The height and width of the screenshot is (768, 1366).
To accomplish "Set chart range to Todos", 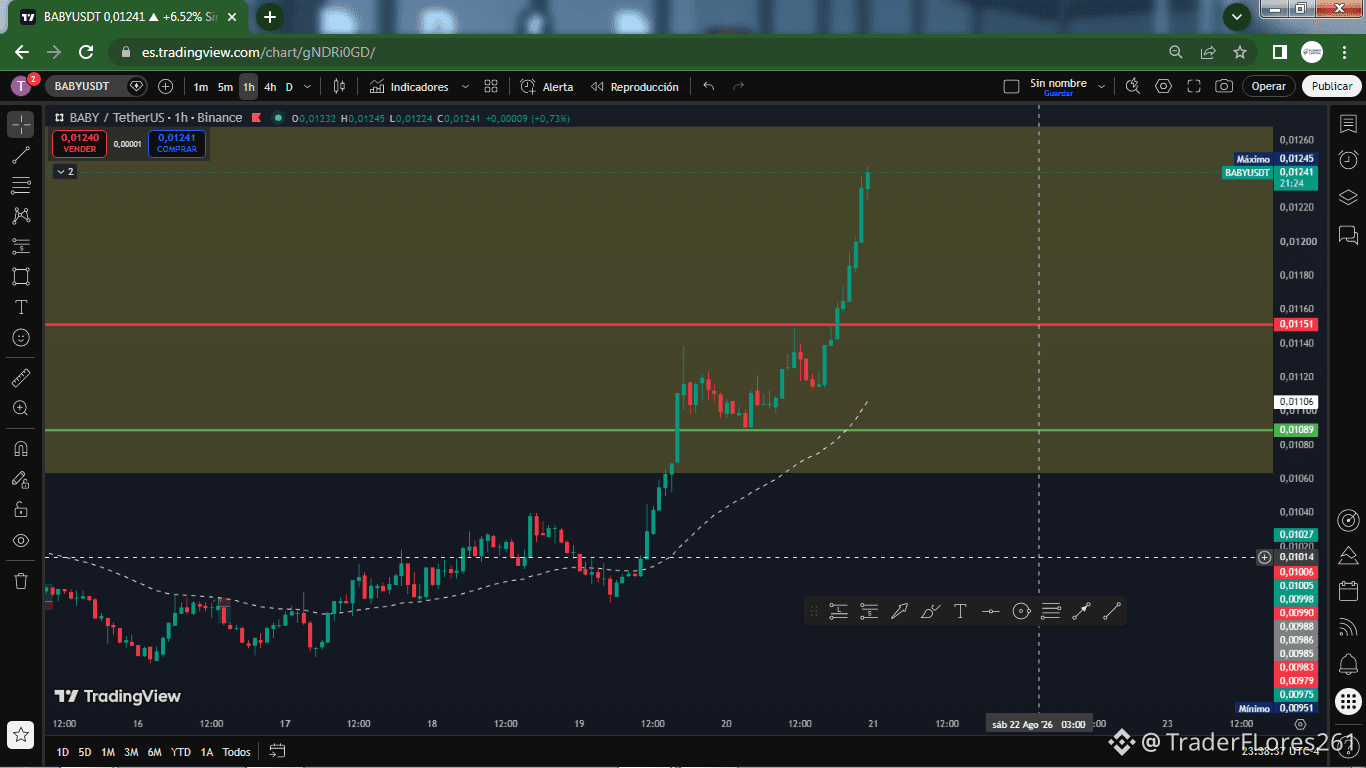I will click(236, 752).
